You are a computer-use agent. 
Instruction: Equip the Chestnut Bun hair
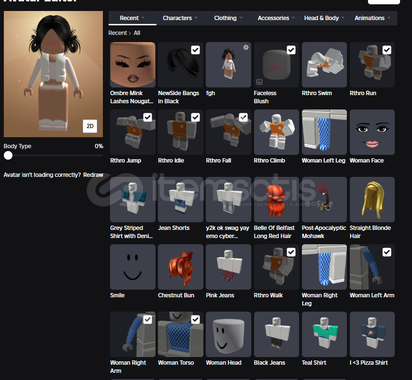click(x=180, y=267)
